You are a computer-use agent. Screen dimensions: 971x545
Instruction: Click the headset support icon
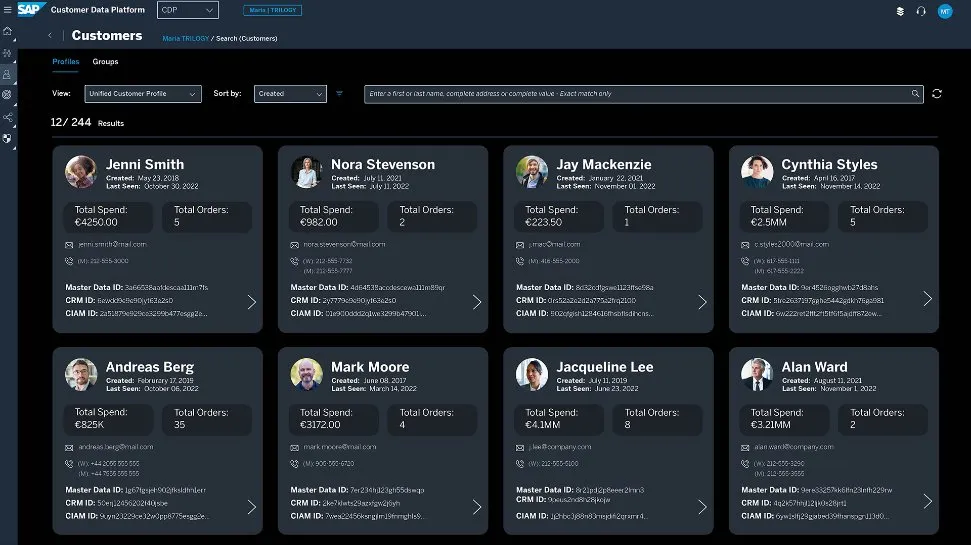click(x=919, y=11)
